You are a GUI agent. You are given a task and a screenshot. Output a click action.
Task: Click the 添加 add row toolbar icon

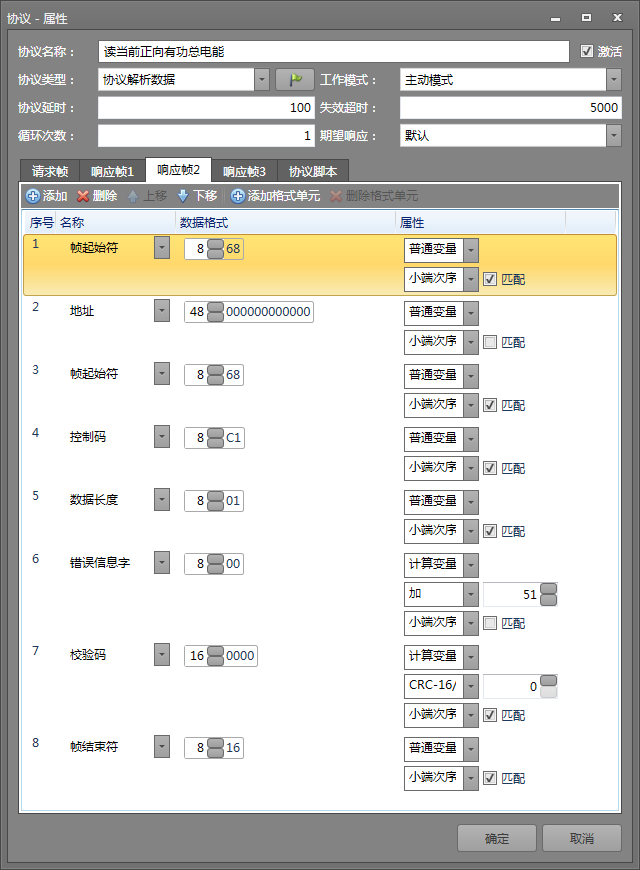[x=33, y=196]
